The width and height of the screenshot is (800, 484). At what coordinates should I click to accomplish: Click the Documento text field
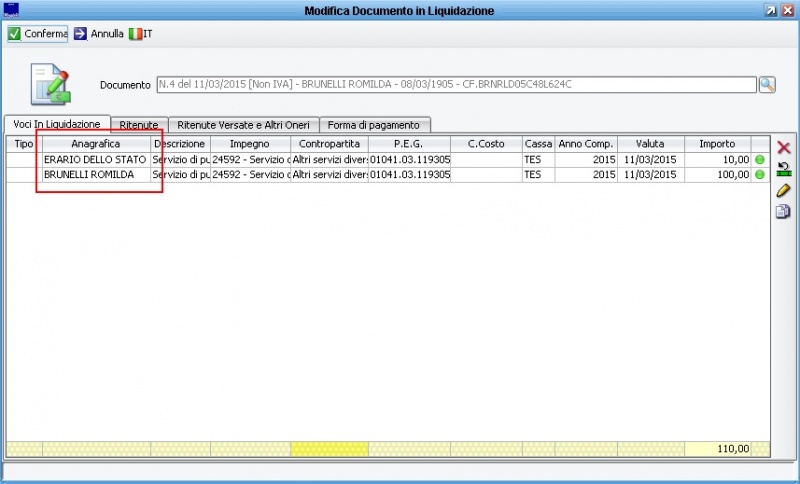pyautogui.click(x=456, y=85)
